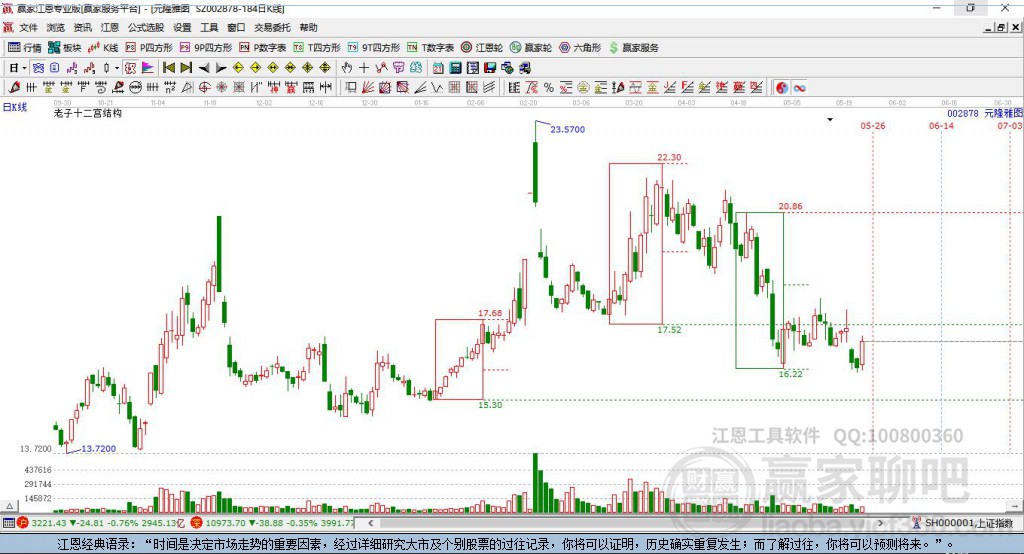1024x554 pixels.
Task: Open 赢家服务 with dollar icon
Action: pos(633,48)
